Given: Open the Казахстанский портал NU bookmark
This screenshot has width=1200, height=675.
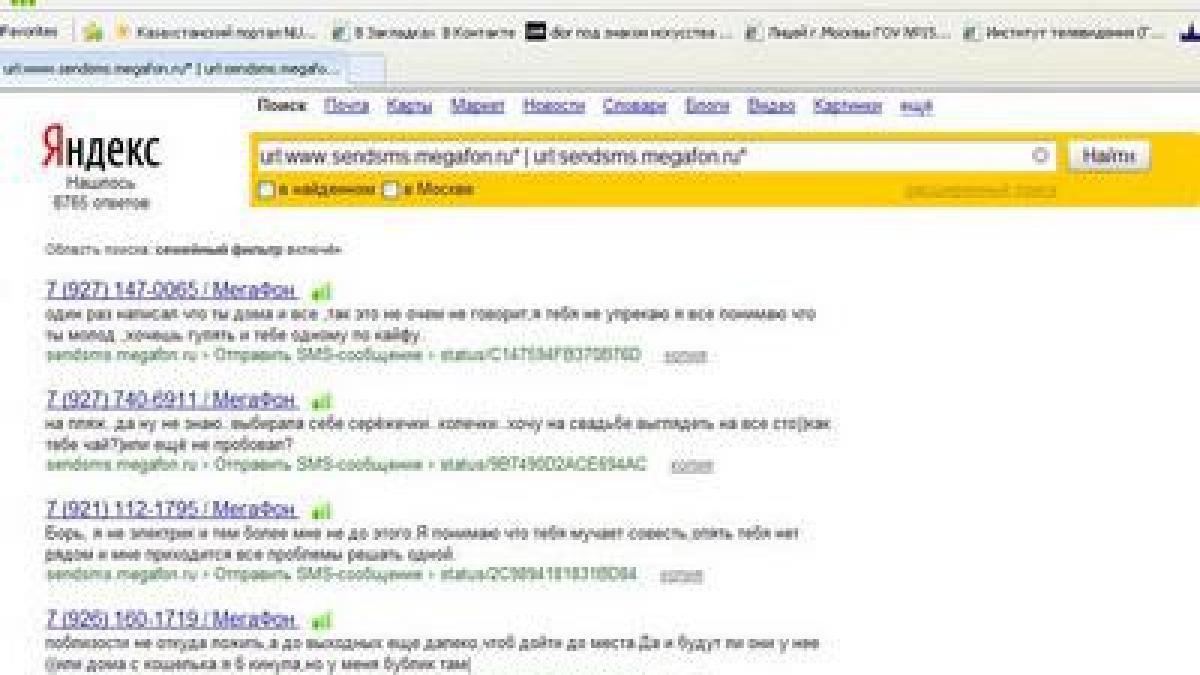Looking at the screenshot, I should coord(216,33).
